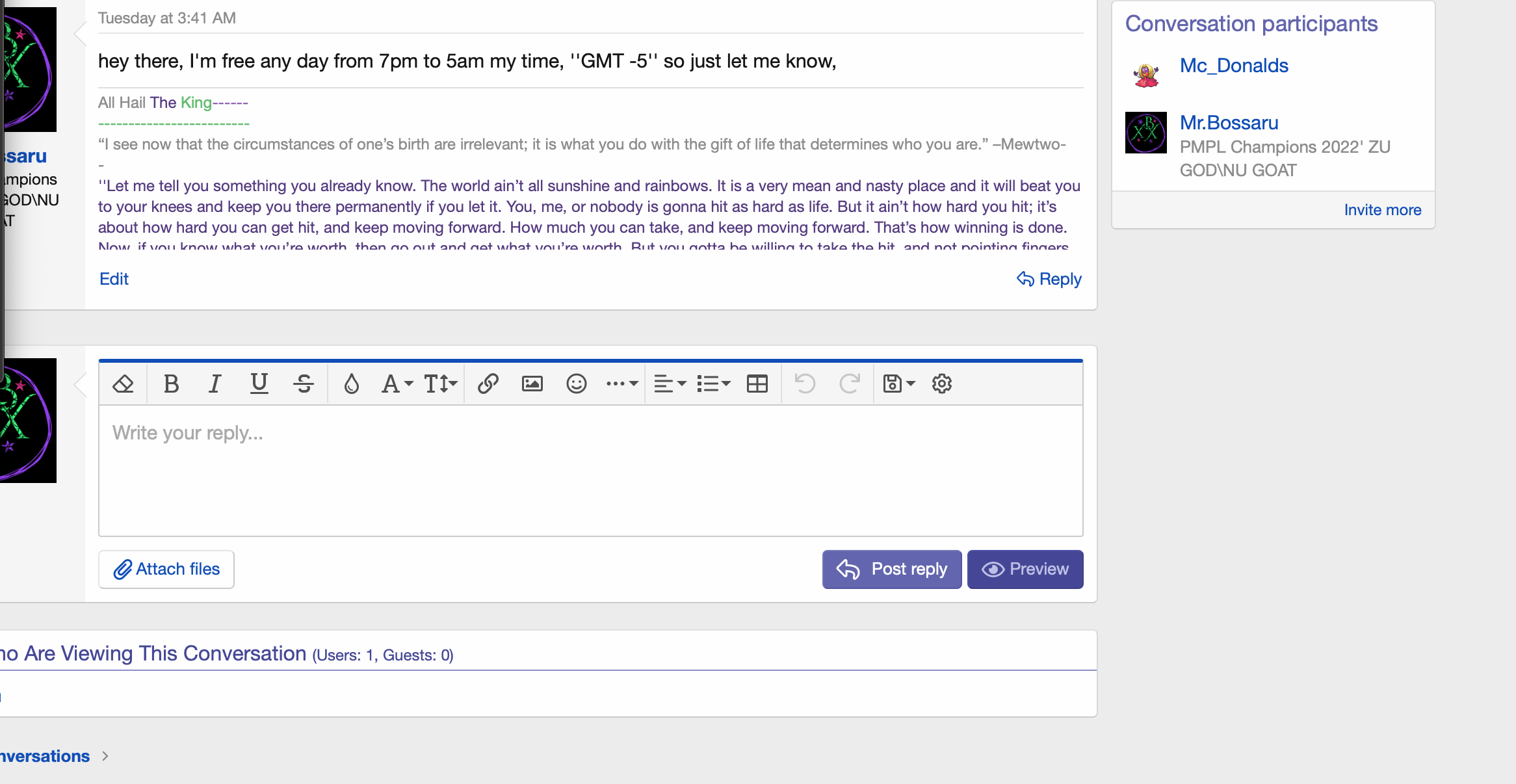Click the Mewtwo quote in the signature
The height and width of the screenshot is (784, 1516).
point(582,144)
